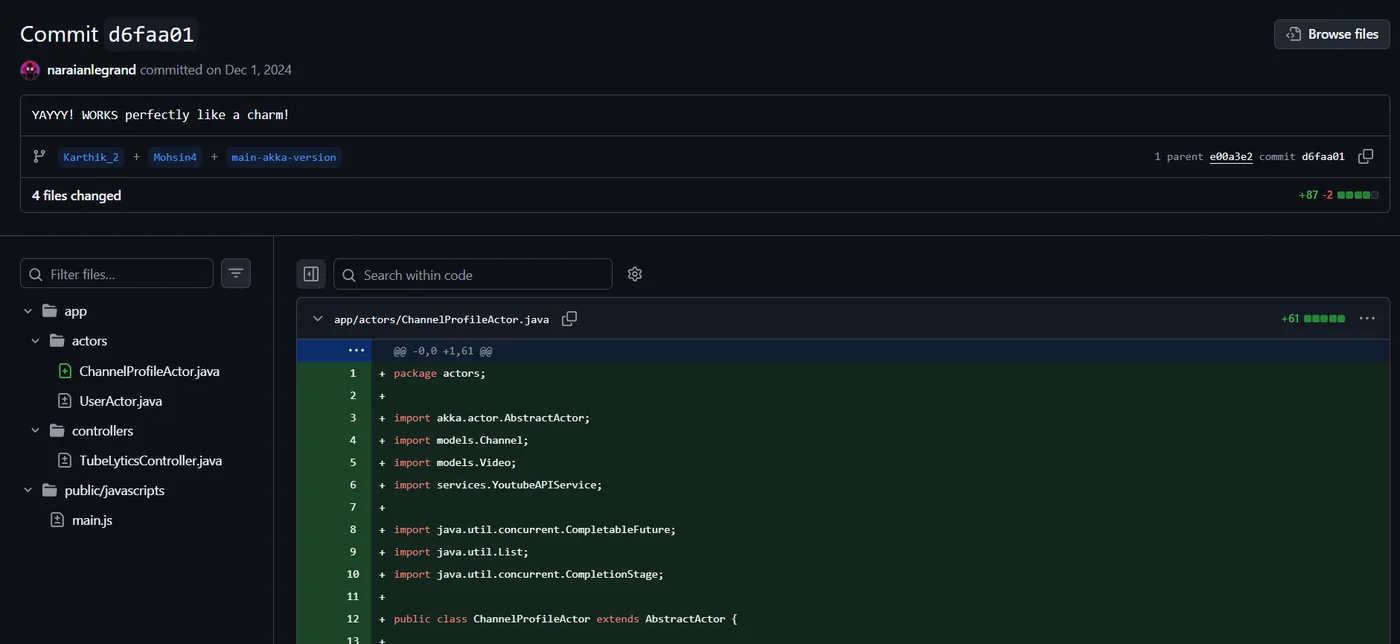Click 'import java.util.List;' line

pyautogui.click(x=461, y=552)
